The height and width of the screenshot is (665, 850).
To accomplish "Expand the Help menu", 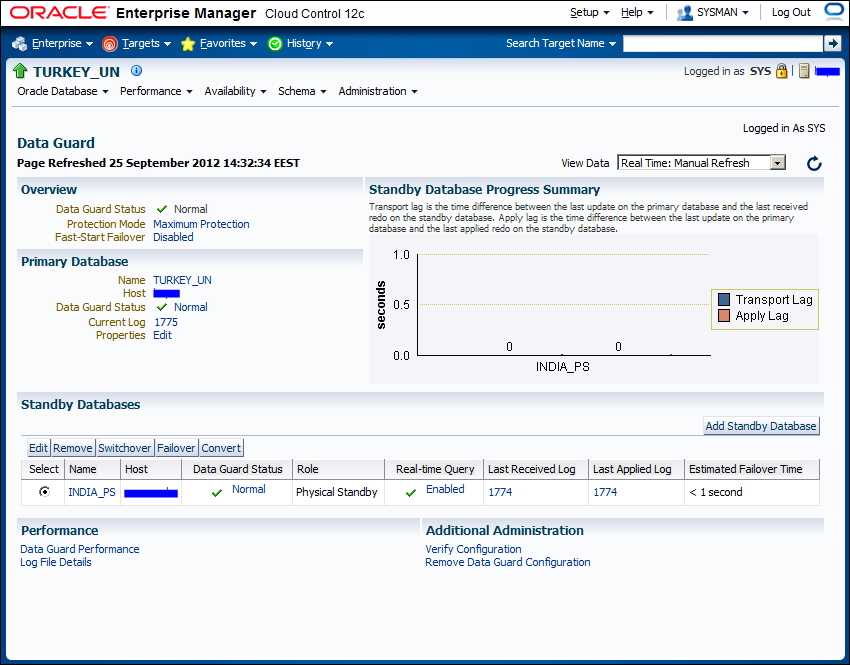I will pos(637,12).
